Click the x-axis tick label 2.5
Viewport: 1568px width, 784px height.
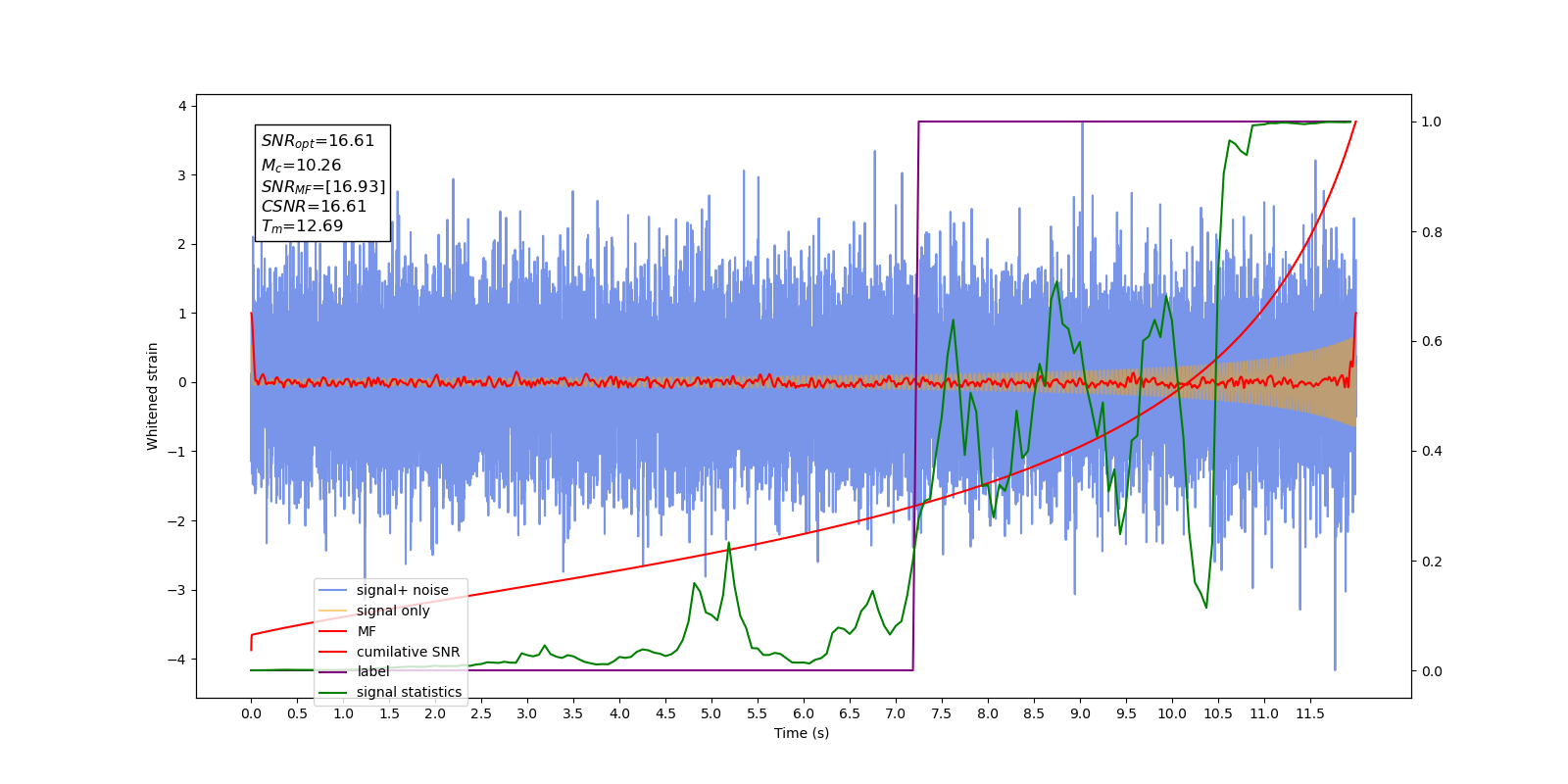click(x=481, y=713)
